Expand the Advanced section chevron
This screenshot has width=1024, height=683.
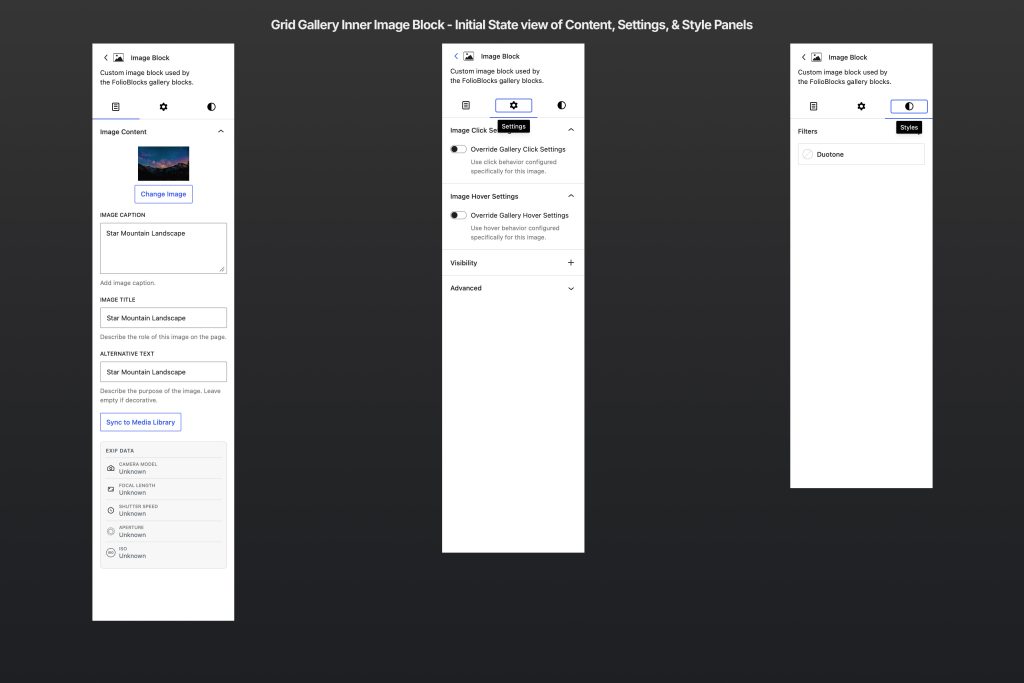click(x=571, y=288)
